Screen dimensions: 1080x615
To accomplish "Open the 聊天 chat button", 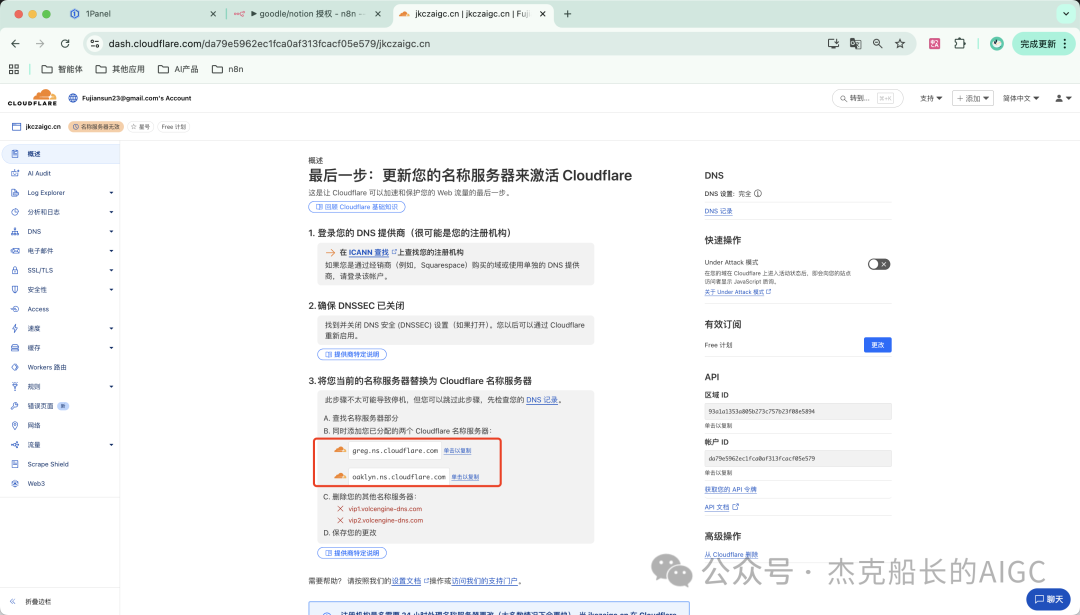I will coord(1048,599).
